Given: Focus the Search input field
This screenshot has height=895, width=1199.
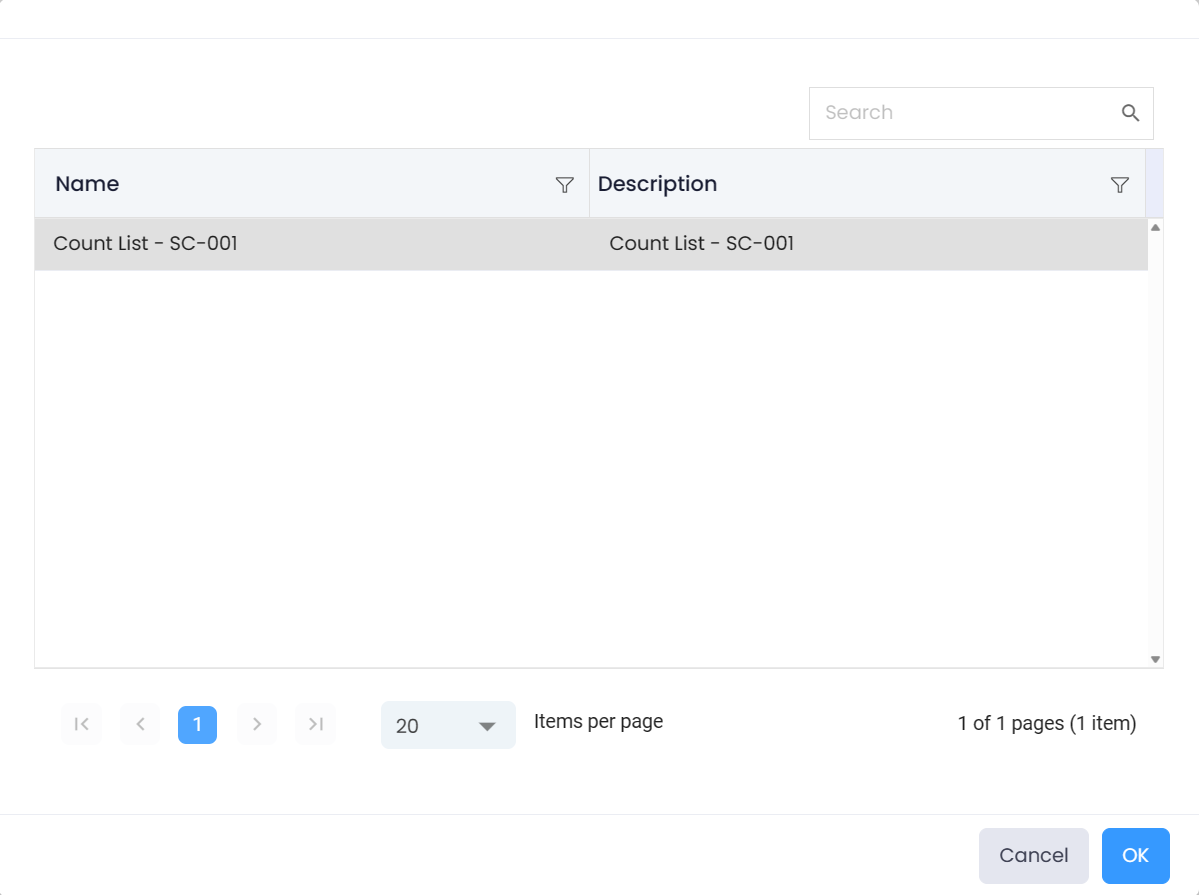Looking at the screenshot, I should point(960,113).
